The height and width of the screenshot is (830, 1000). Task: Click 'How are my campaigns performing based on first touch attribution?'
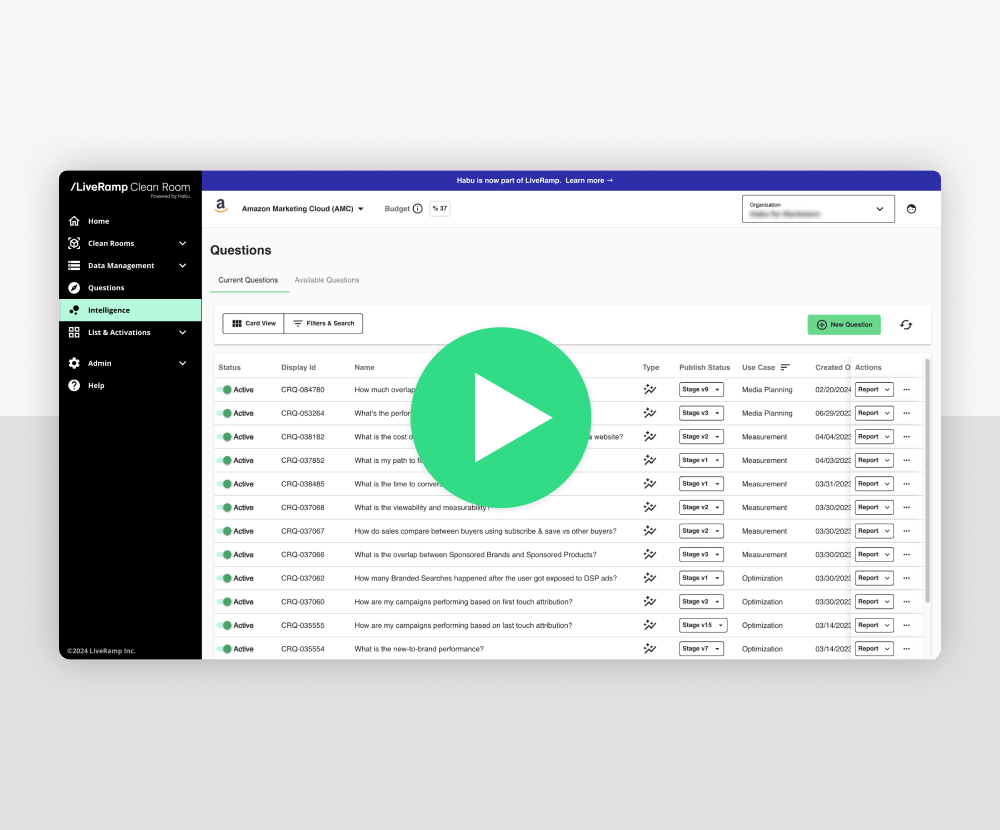464,602
